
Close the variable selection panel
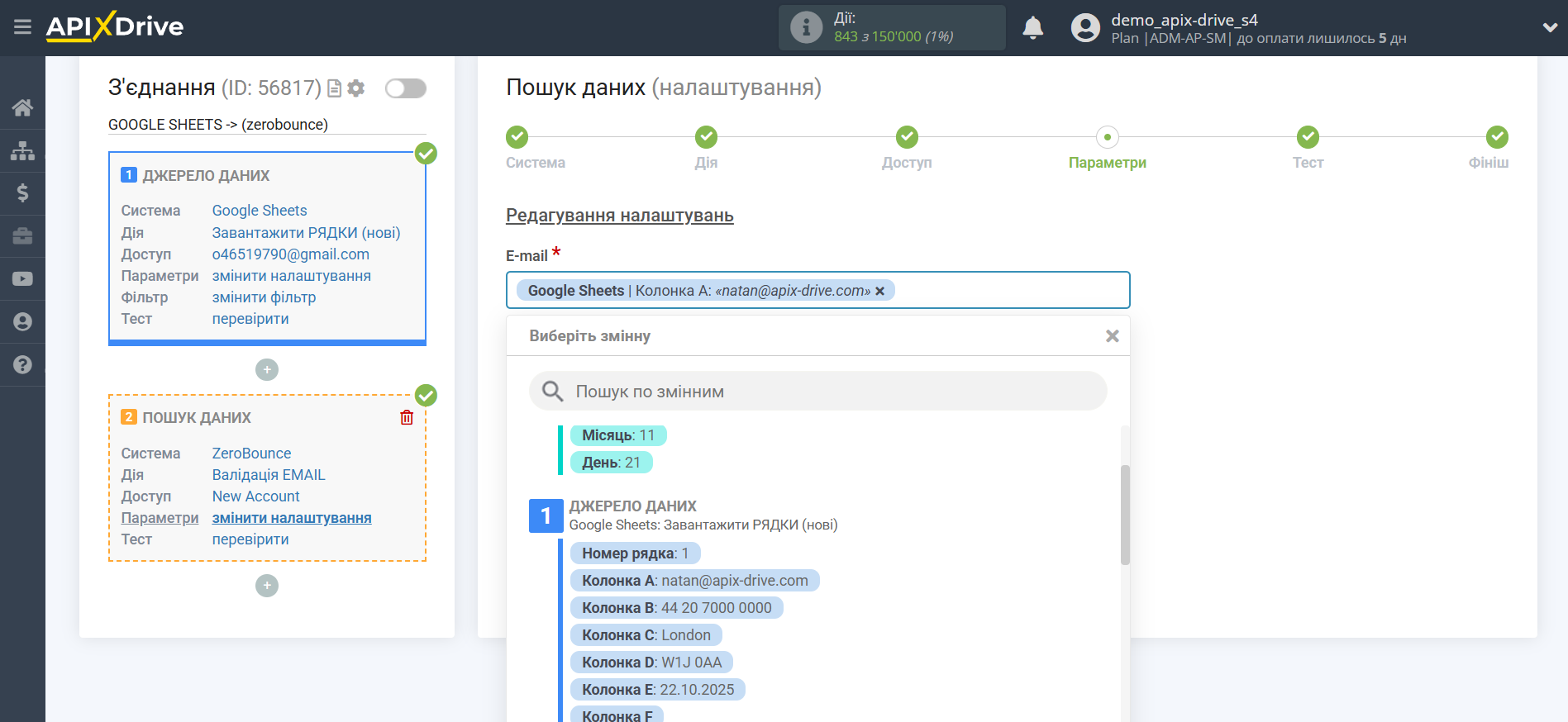(x=1112, y=335)
